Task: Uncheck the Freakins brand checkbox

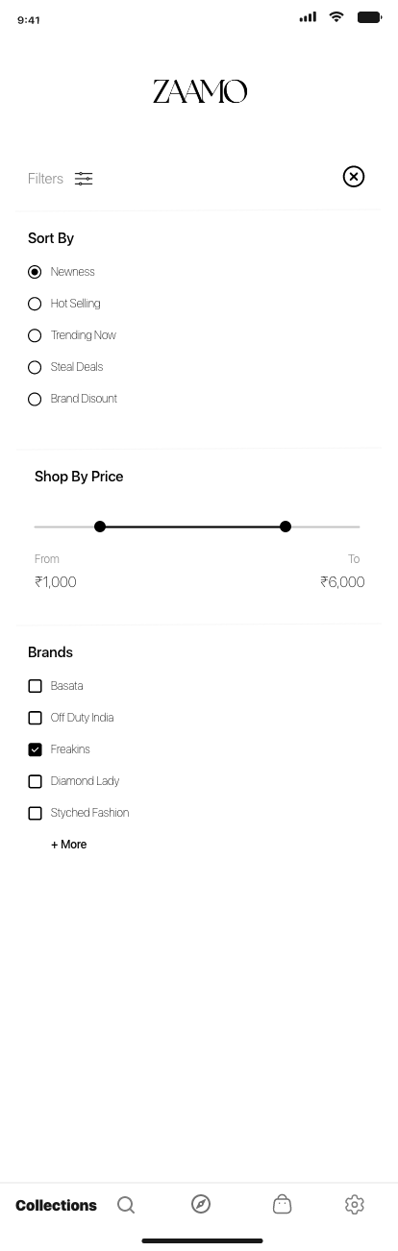Action: click(35, 750)
